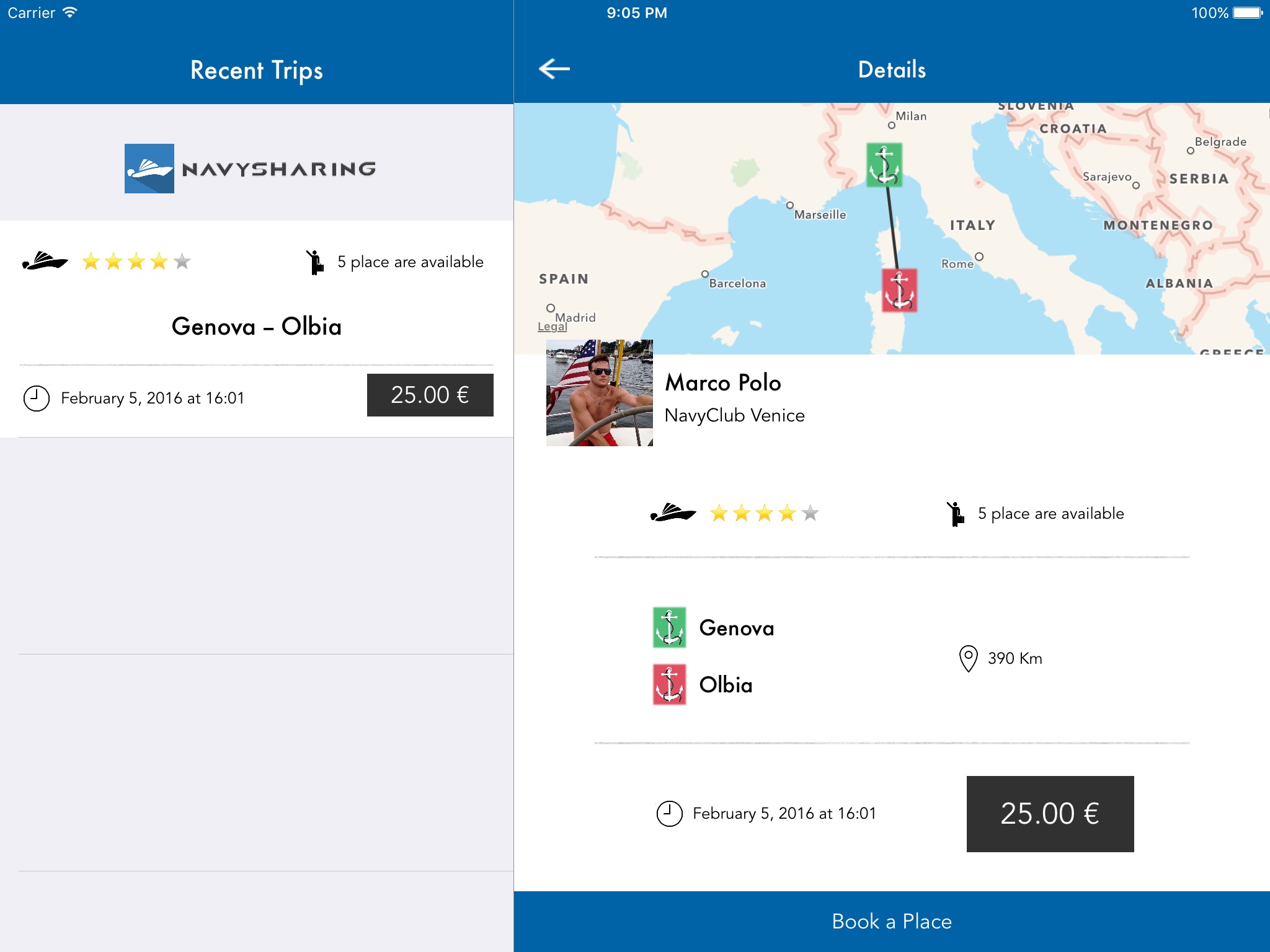This screenshot has width=1270, height=952.
Task: Open Marco Polo's profile photo
Action: point(599,393)
